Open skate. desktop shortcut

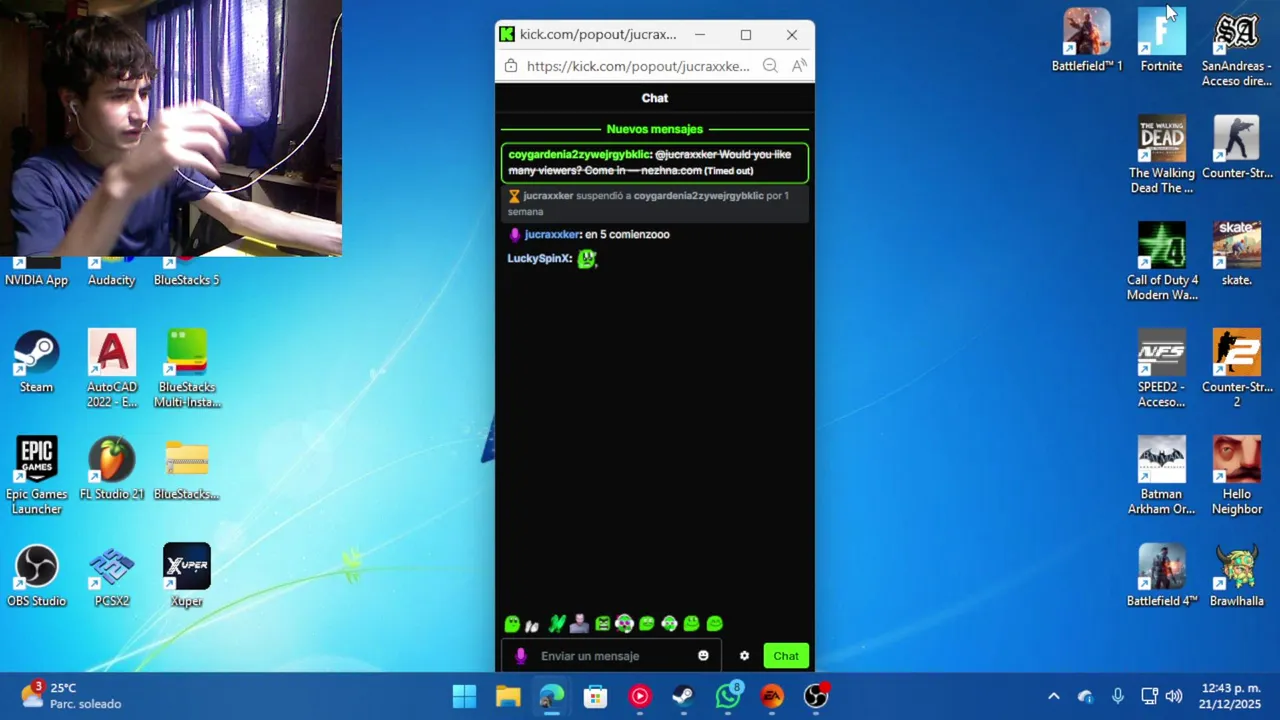tap(1237, 255)
